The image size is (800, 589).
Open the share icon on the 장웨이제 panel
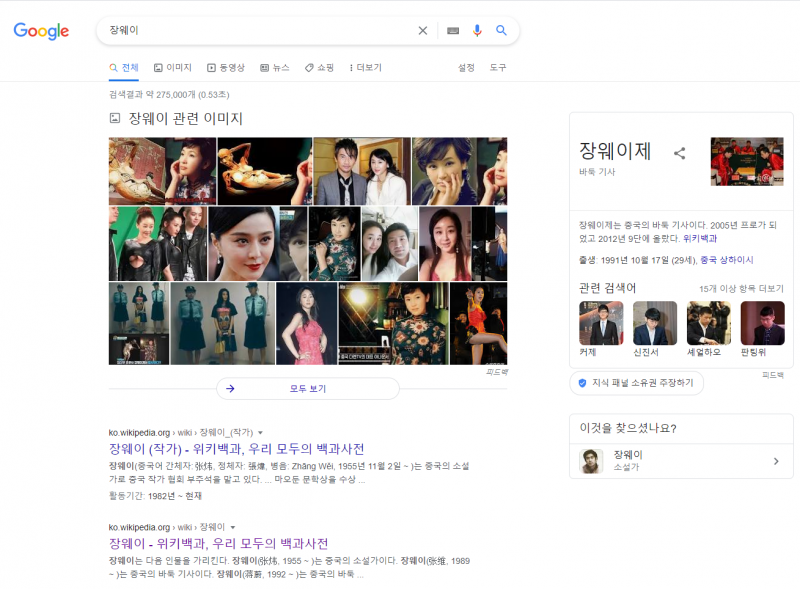tap(680, 154)
